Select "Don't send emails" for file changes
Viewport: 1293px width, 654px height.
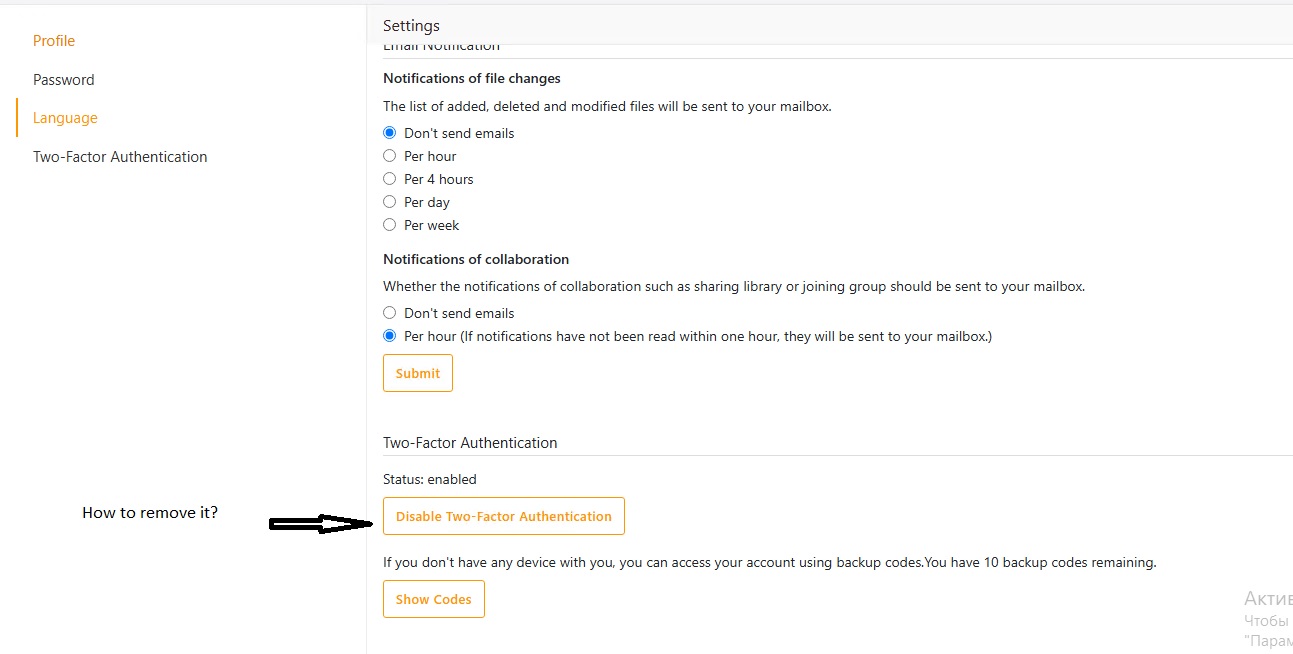pos(390,133)
